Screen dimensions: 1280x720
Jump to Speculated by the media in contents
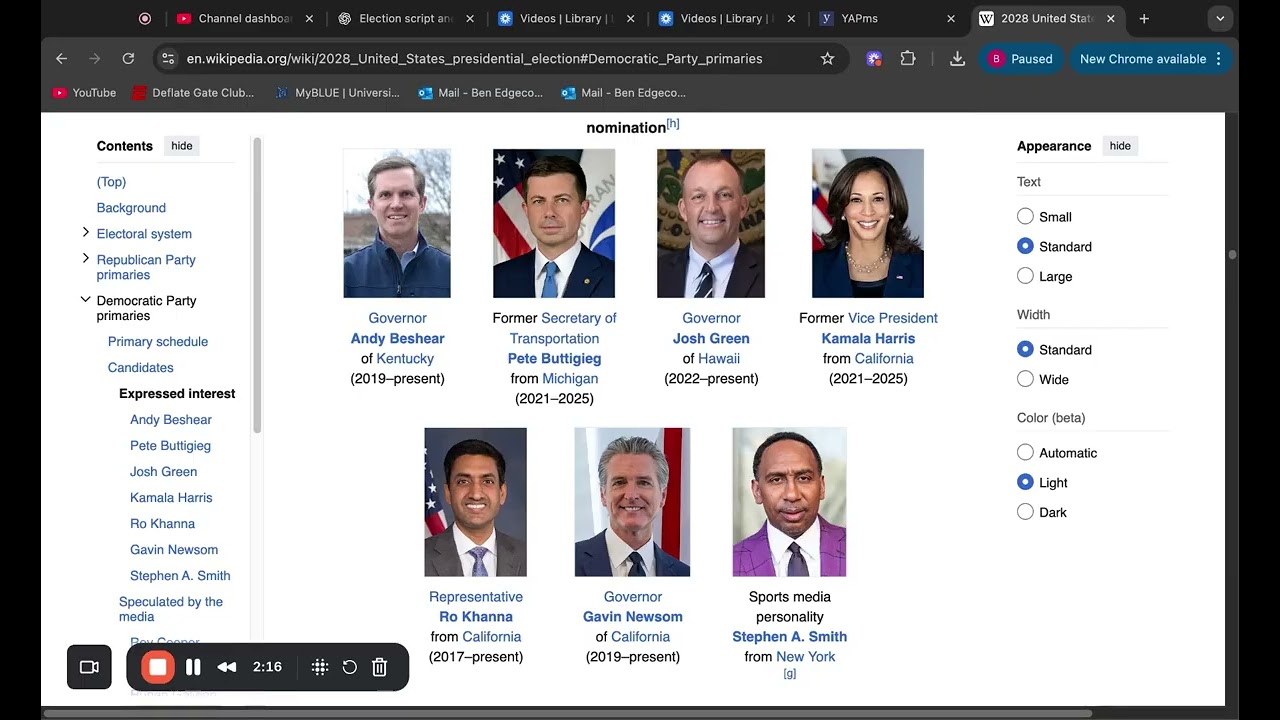[x=171, y=609]
